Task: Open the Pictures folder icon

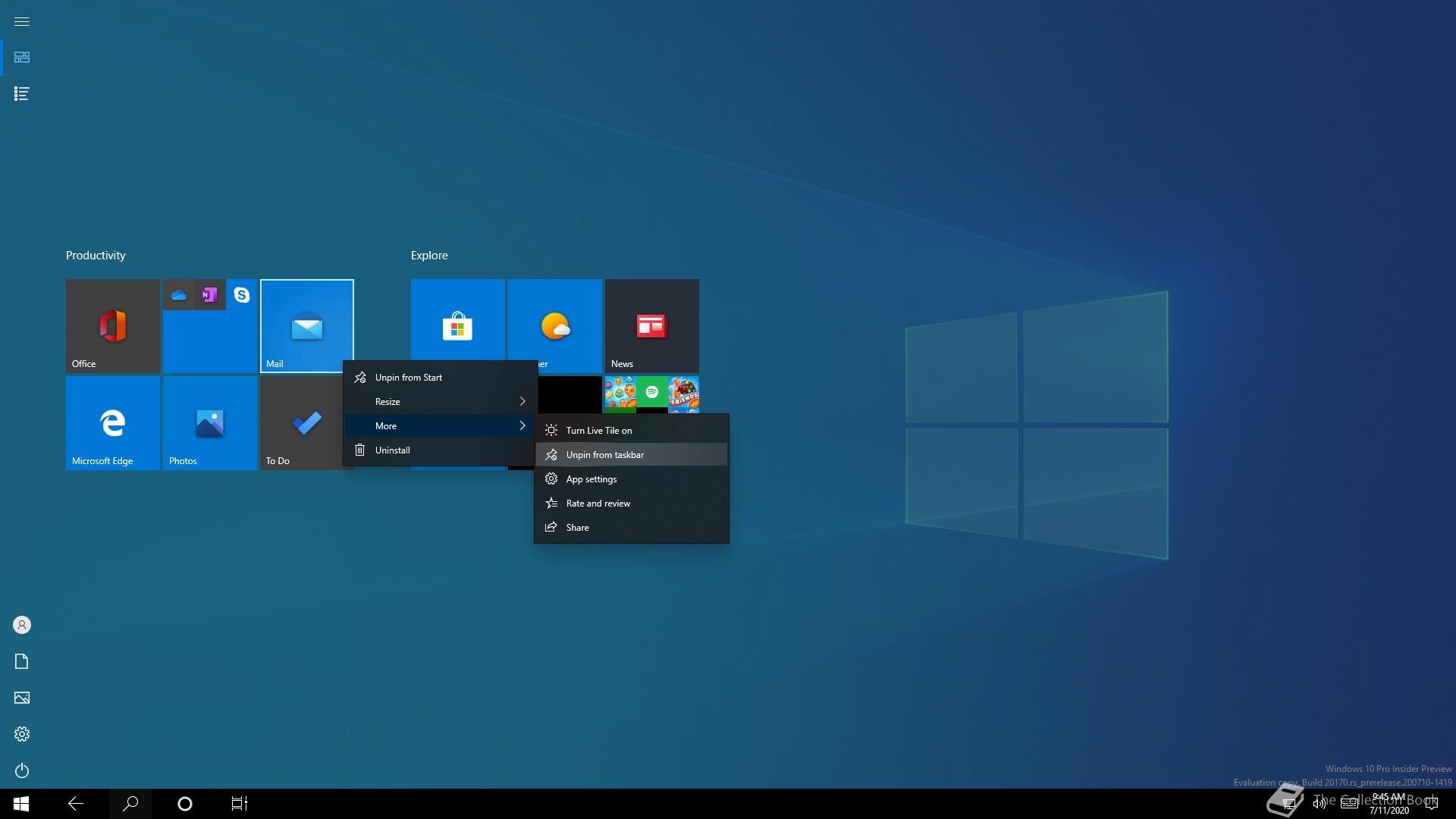Action: [x=22, y=698]
